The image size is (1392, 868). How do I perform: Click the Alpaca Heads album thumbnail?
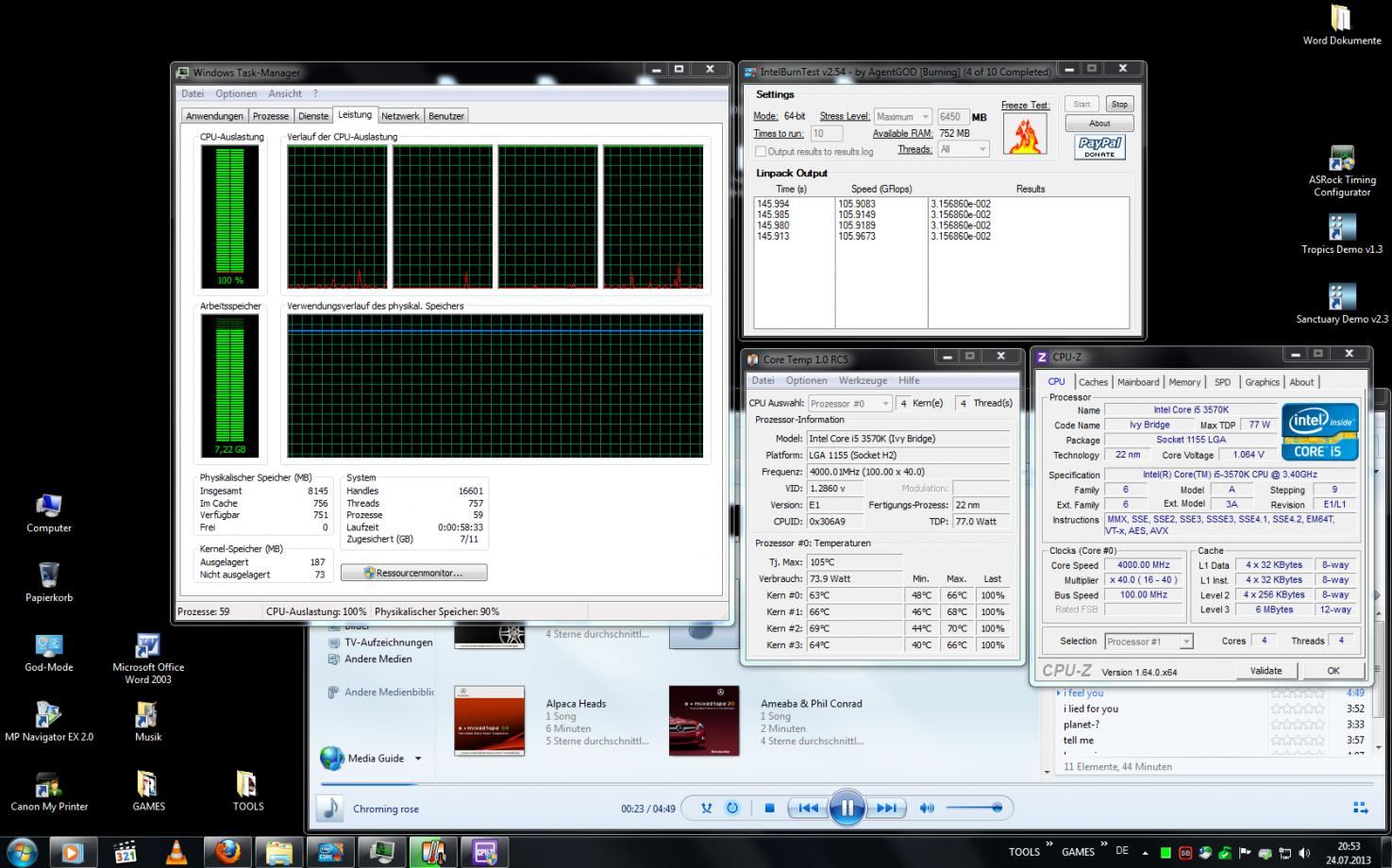[489, 721]
